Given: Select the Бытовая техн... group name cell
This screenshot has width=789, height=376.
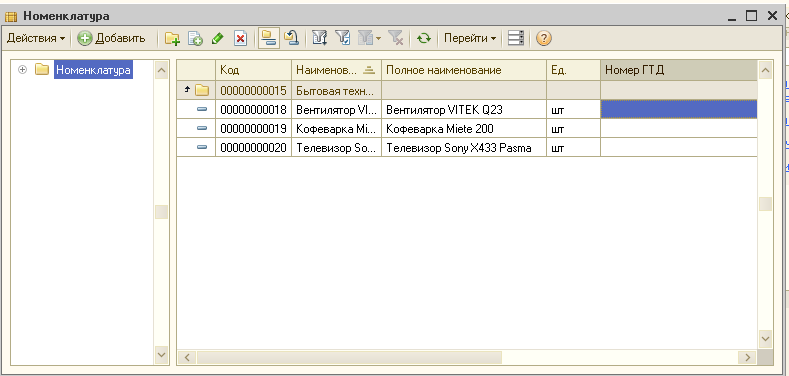Looking at the screenshot, I should [336, 91].
